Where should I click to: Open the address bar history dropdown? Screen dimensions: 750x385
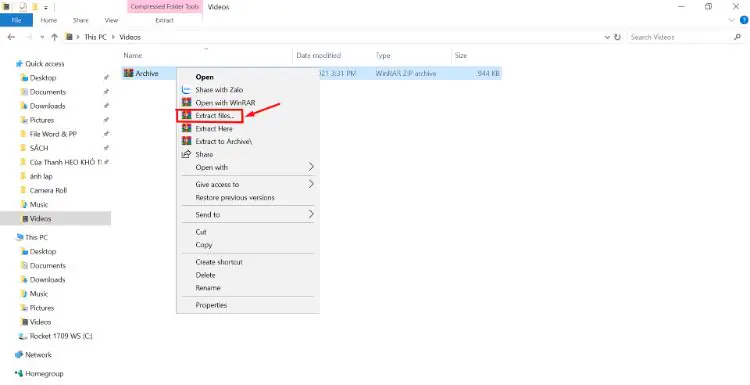click(x=607, y=37)
